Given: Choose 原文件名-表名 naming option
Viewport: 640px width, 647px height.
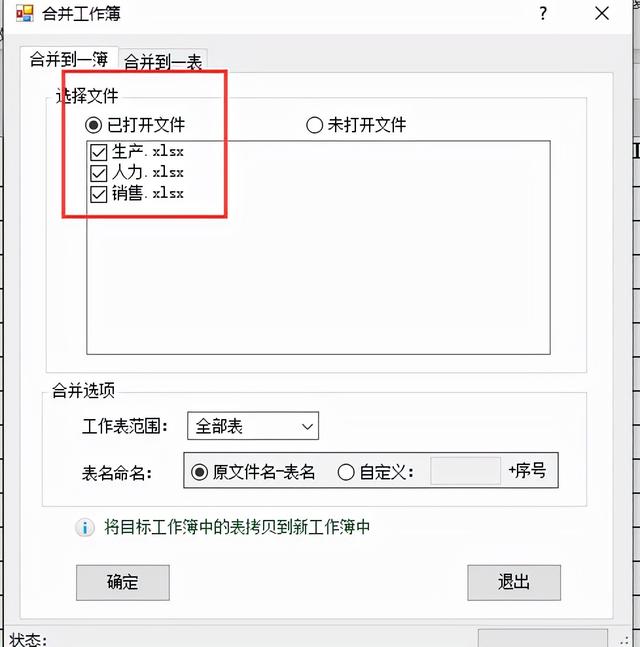Looking at the screenshot, I should pos(199,472).
